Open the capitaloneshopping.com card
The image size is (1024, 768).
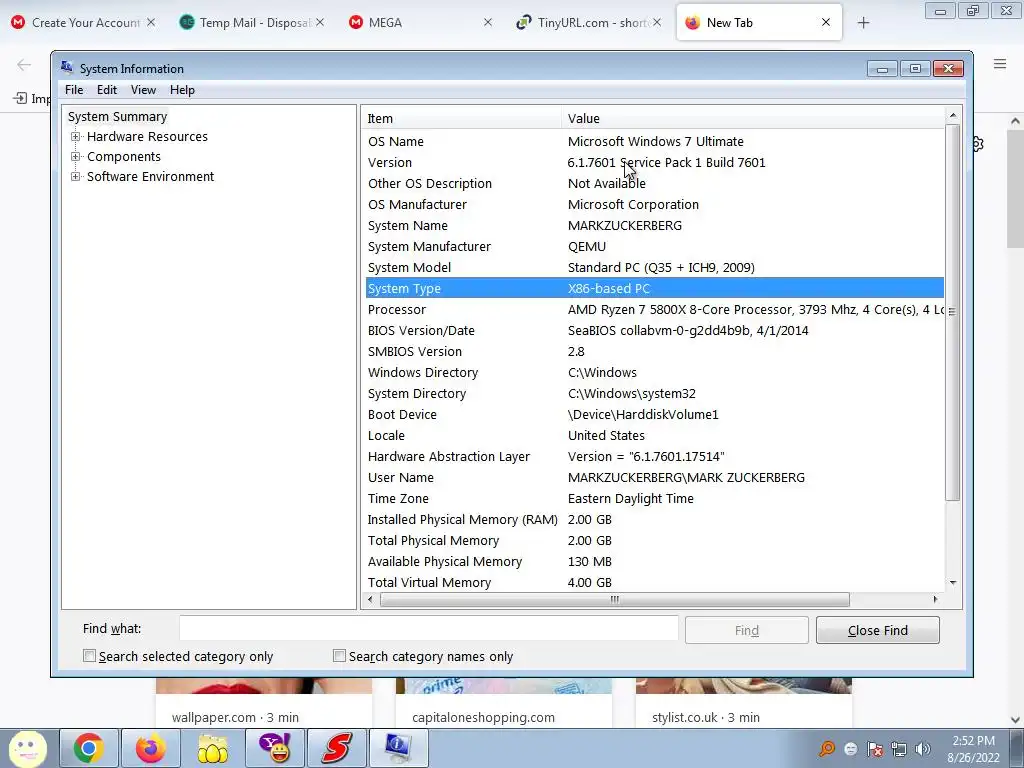click(504, 703)
